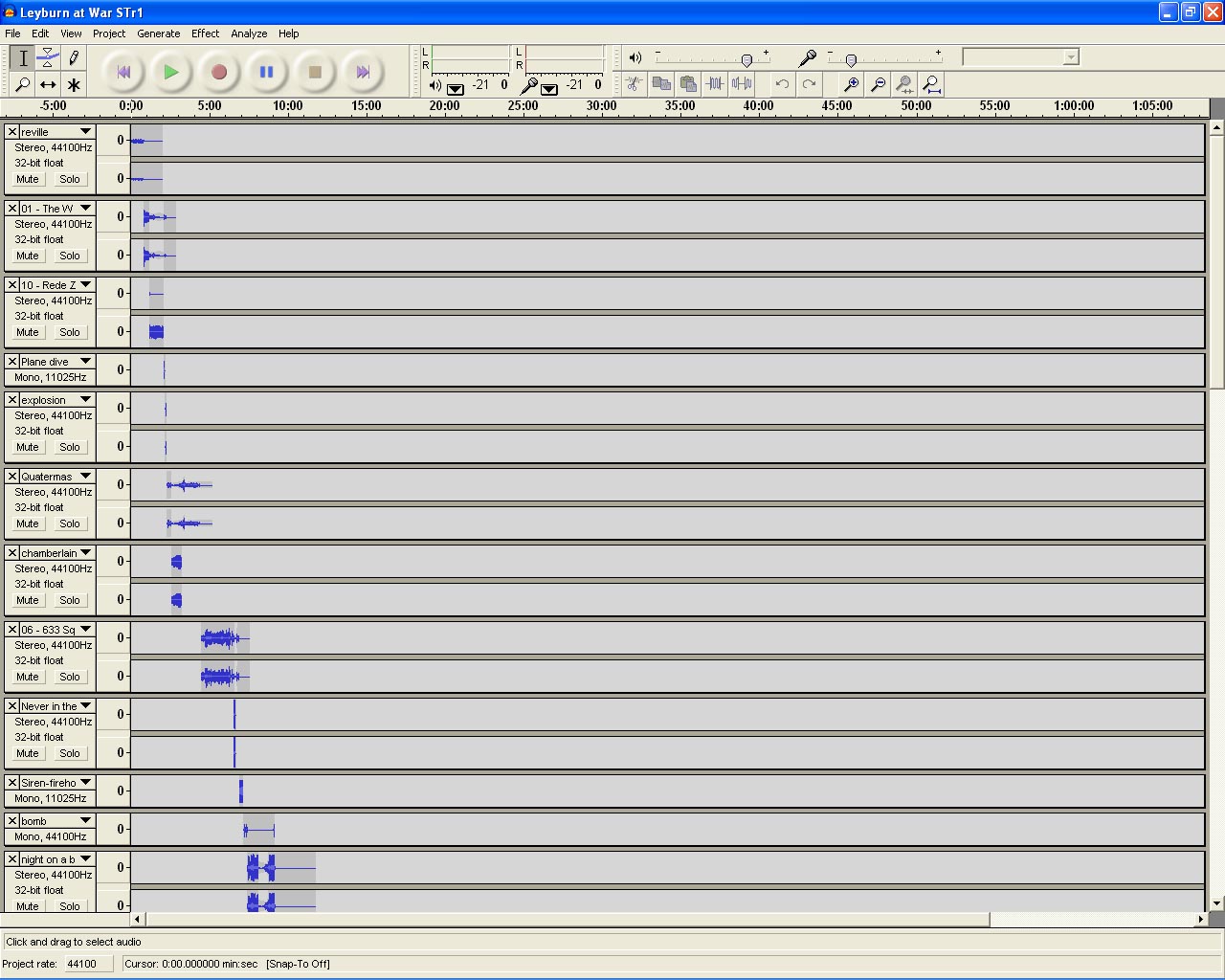Open the explosion track dropdown menu
Image resolution: width=1225 pixels, height=980 pixels.
[x=85, y=400]
